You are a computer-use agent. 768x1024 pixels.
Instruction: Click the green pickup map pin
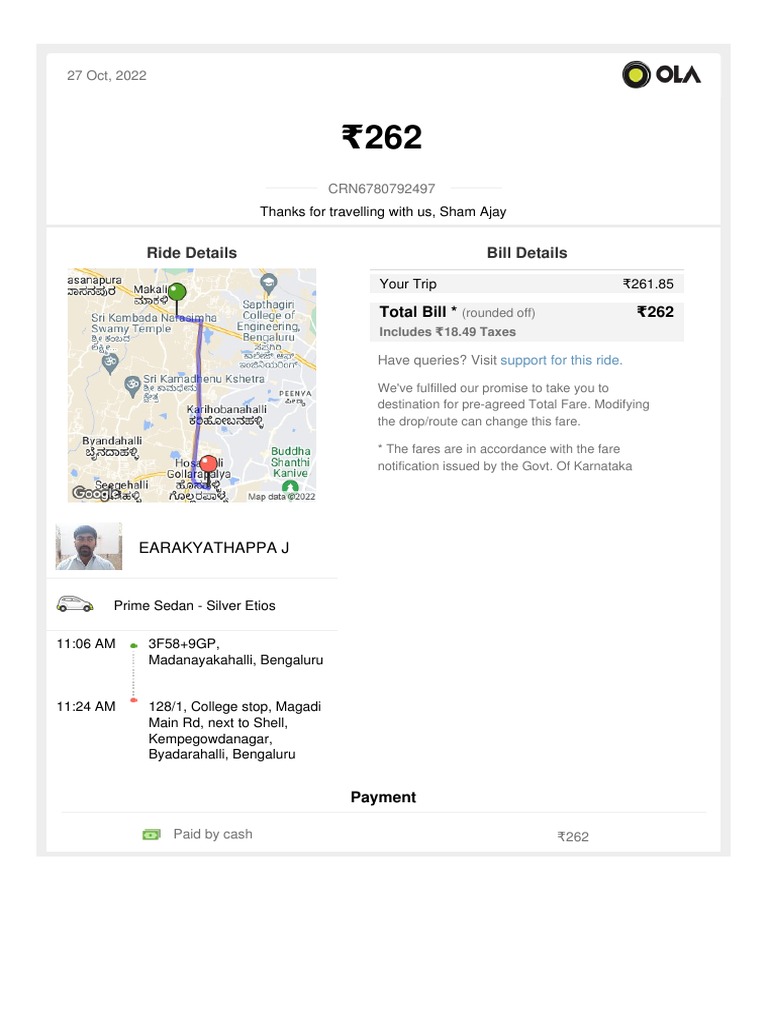click(x=177, y=292)
